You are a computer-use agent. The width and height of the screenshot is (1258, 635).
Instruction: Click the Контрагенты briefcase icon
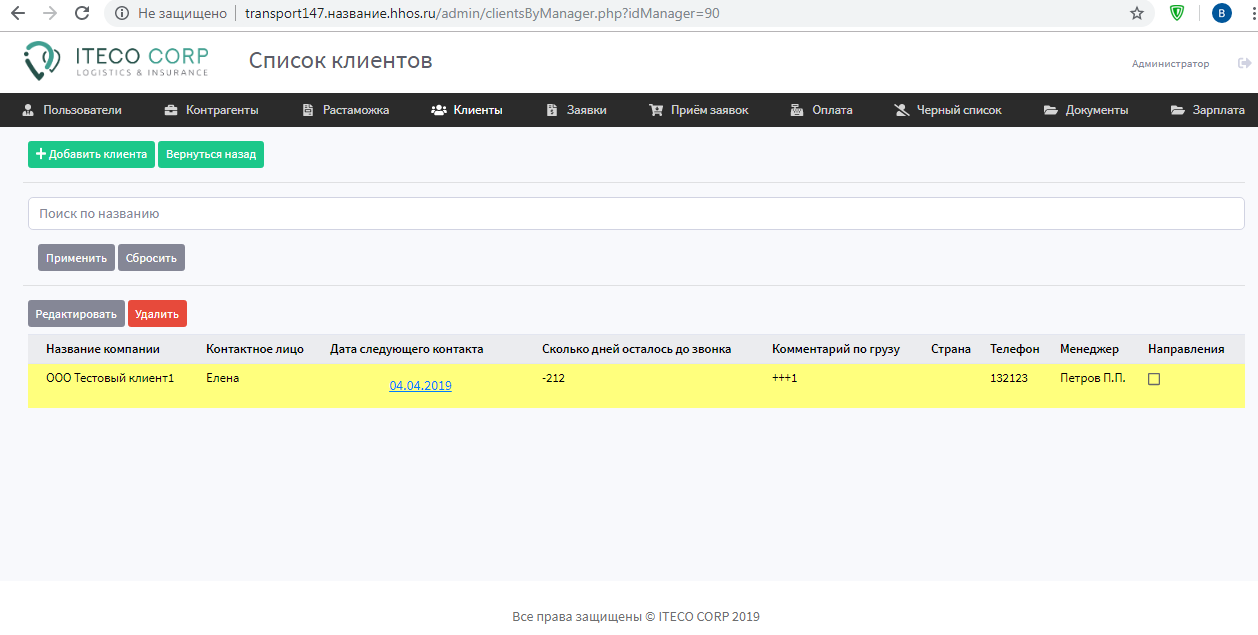click(171, 110)
